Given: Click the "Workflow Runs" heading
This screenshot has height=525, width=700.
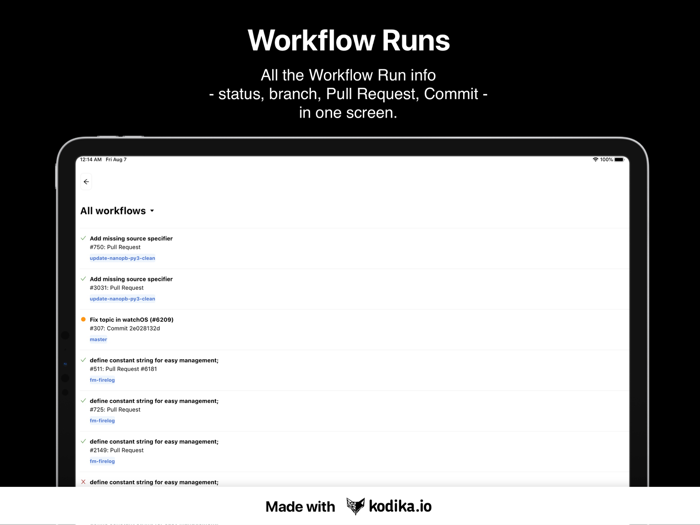Looking at the screenshot, I should pos(349,41).
